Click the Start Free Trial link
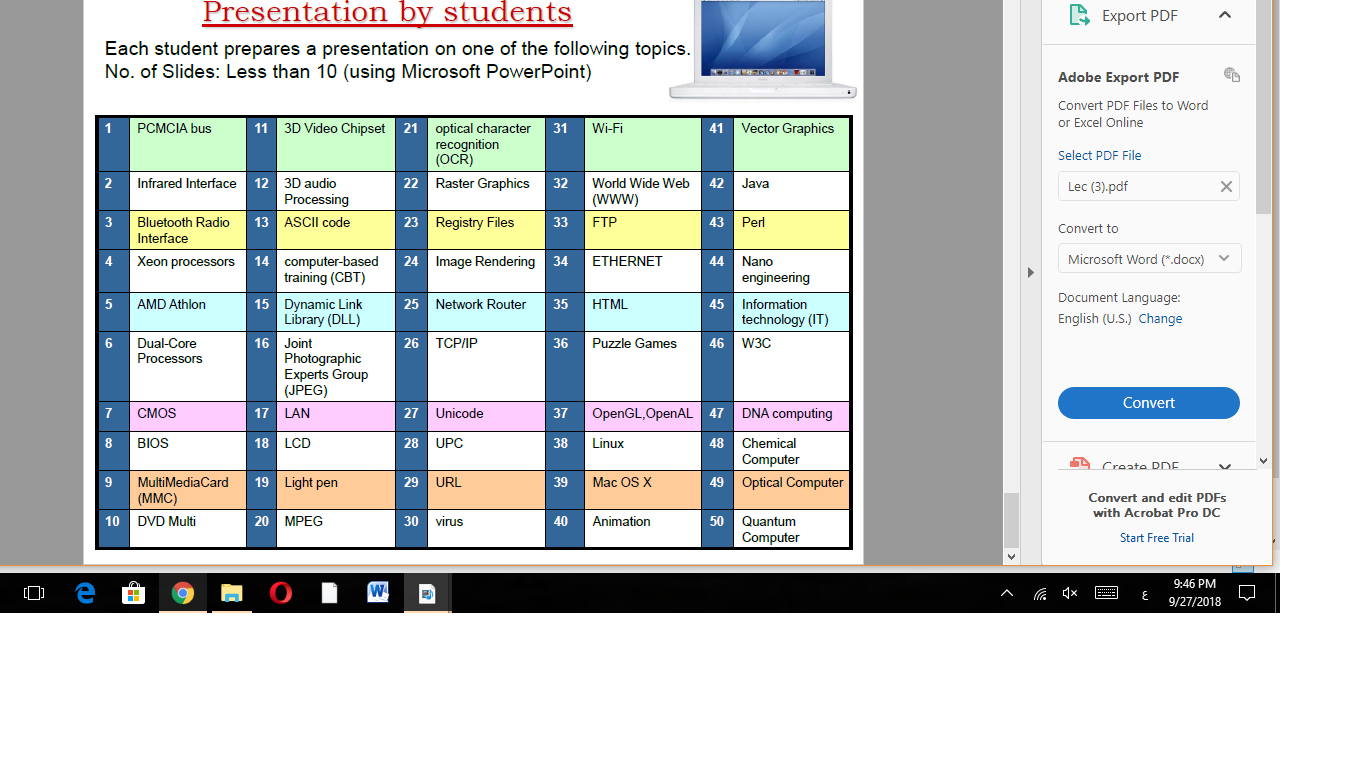This screenshot has width=1366, height=768. pyautogui.click(x=1156, y=538)
